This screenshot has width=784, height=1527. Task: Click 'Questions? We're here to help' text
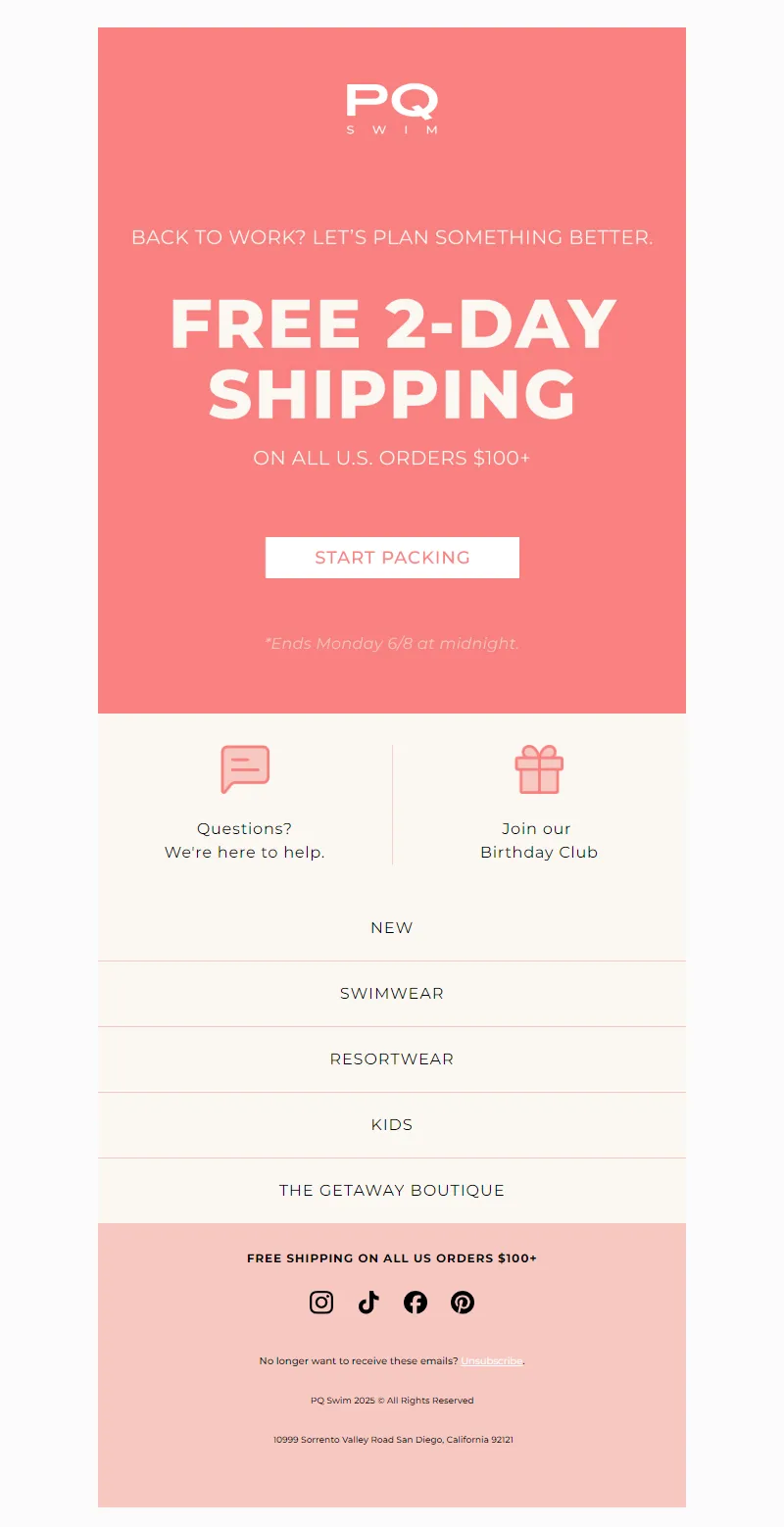click(x=245, y=841)
